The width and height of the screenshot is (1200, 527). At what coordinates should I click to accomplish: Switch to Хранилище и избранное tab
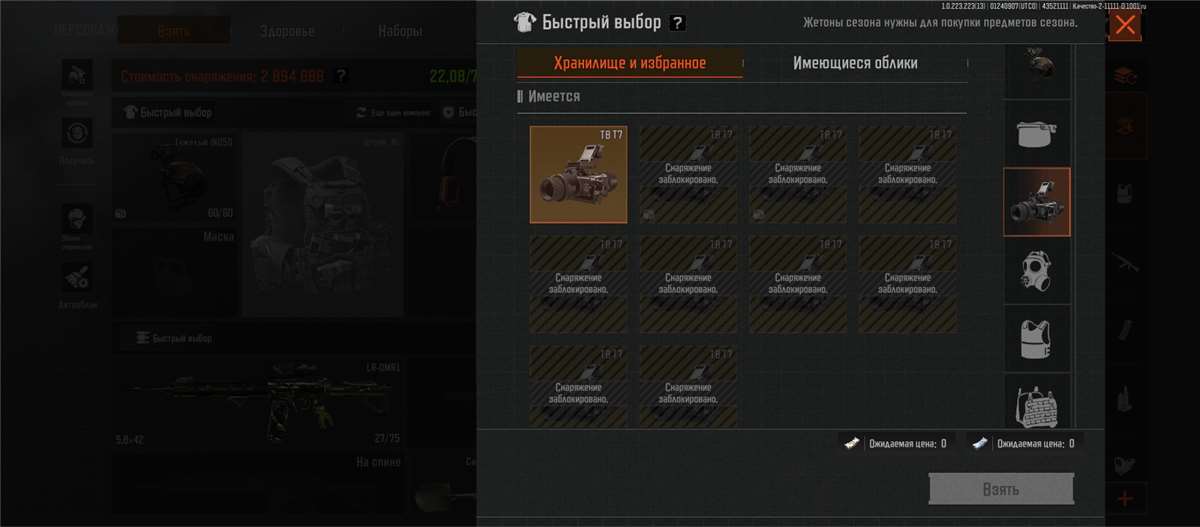point(630,63)
